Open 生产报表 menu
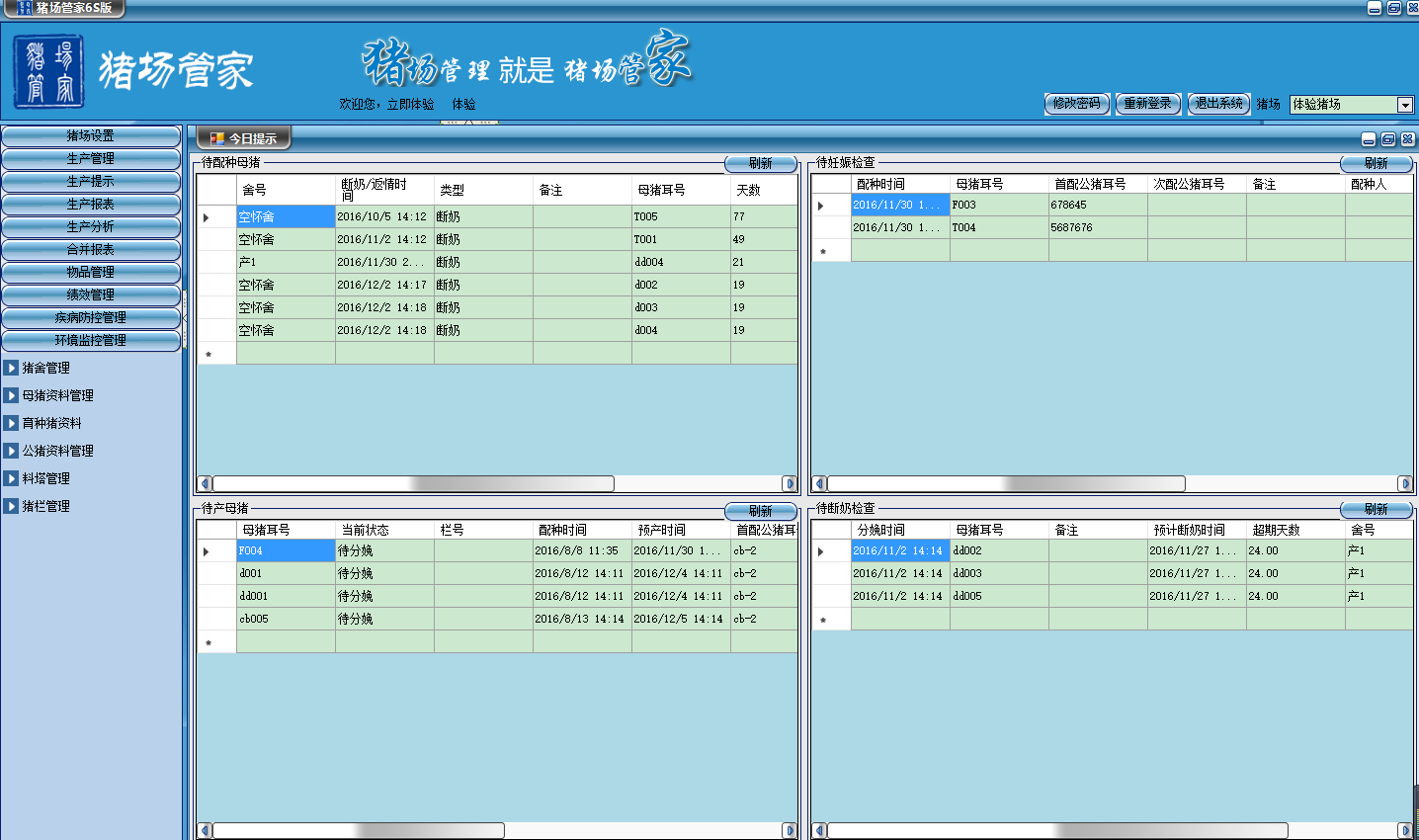 click(91, 205)
